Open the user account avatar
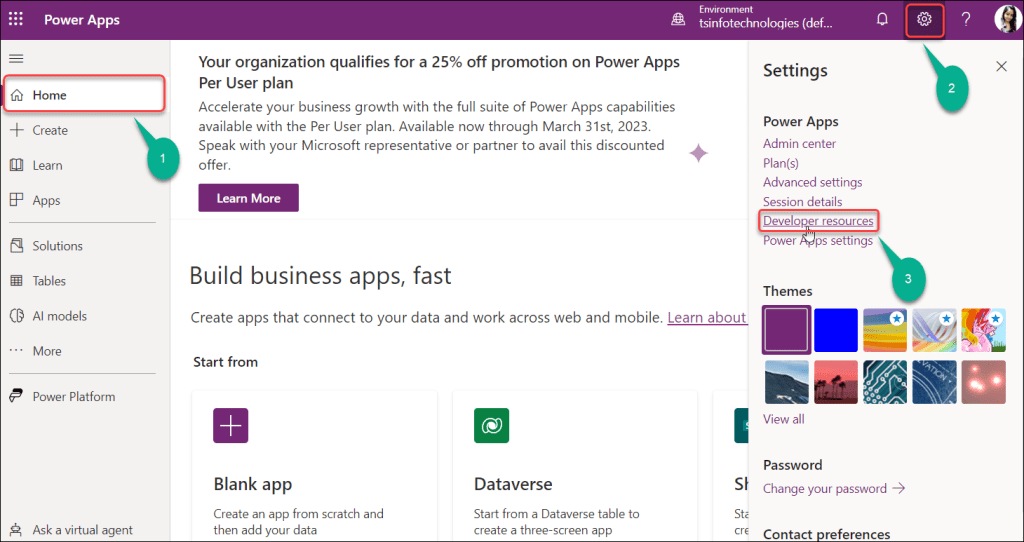Image resolution: width=1024 pixels, height=542 pixels. coord(1006,20)
